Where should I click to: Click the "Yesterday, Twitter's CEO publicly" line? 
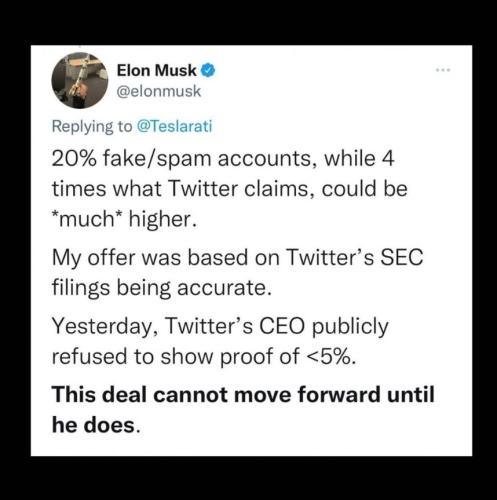point(220,326)
